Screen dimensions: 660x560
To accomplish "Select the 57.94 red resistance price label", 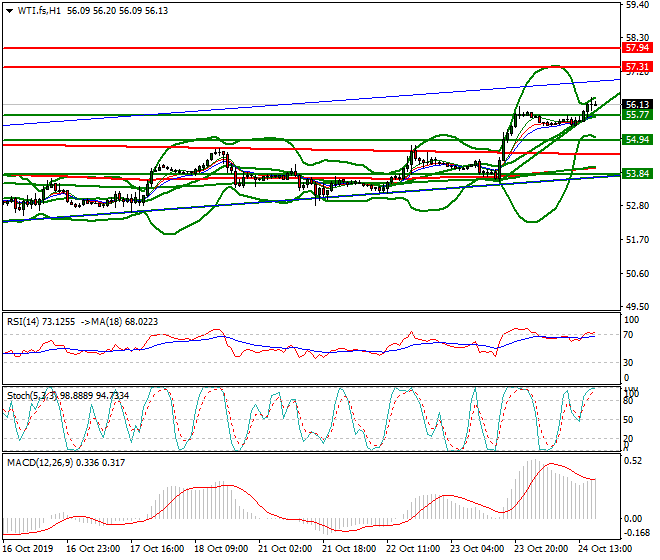I will click(637, 48).
